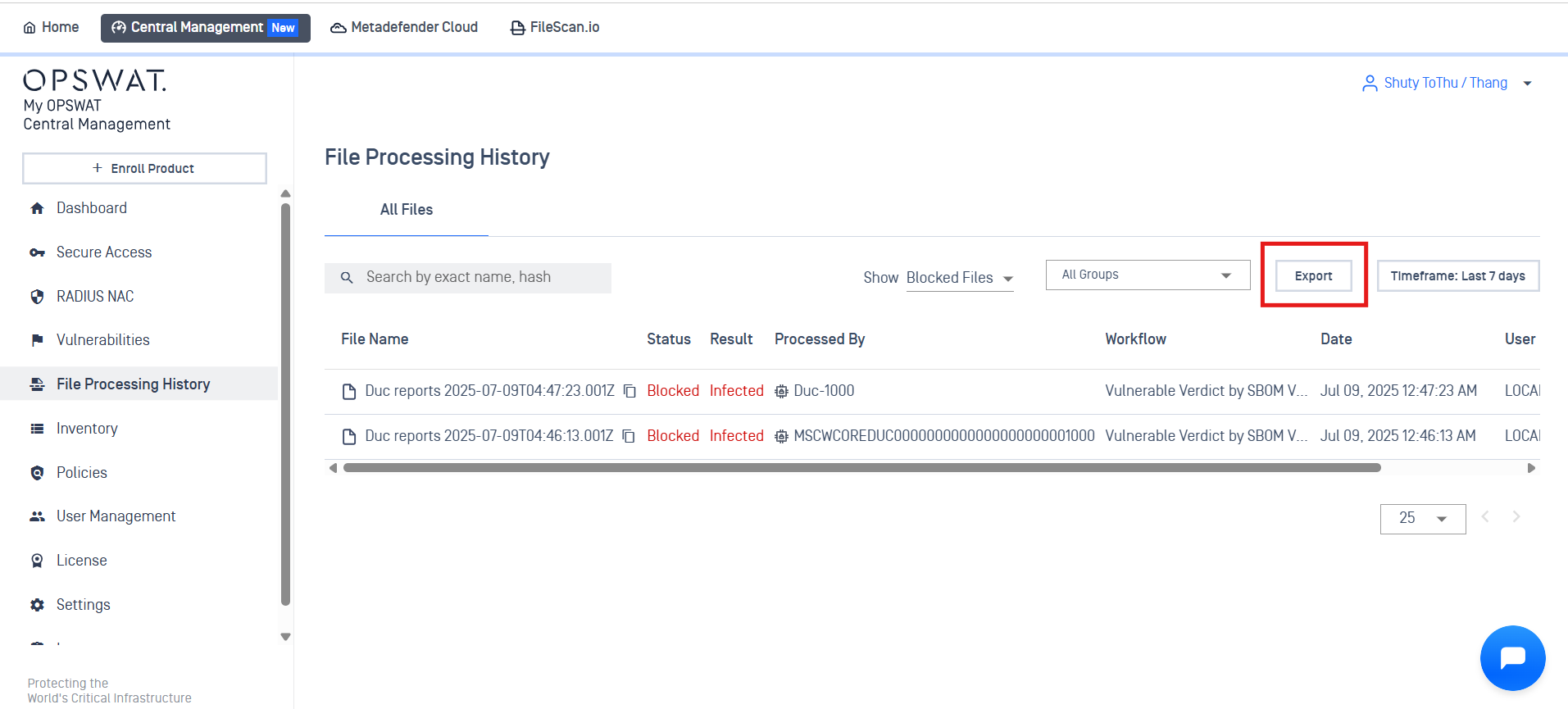This screenshot has height=709, width=1568.
Task: Click the Vulnerabilities flag icon
Action: (x=37, y=340)
